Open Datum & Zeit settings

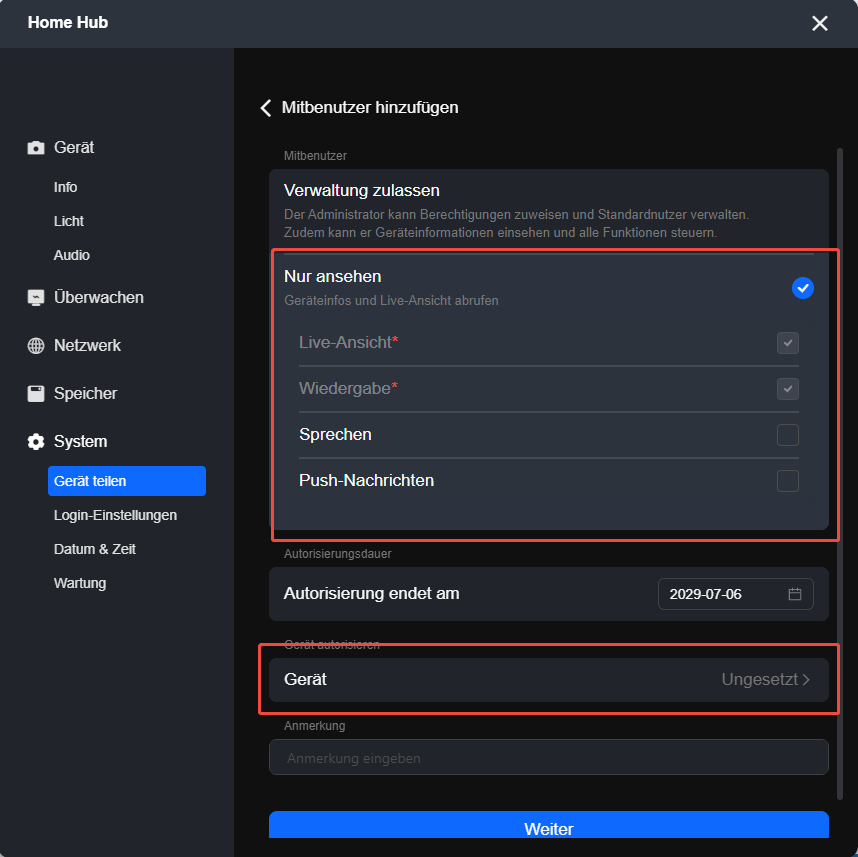[x=95, y=549]
